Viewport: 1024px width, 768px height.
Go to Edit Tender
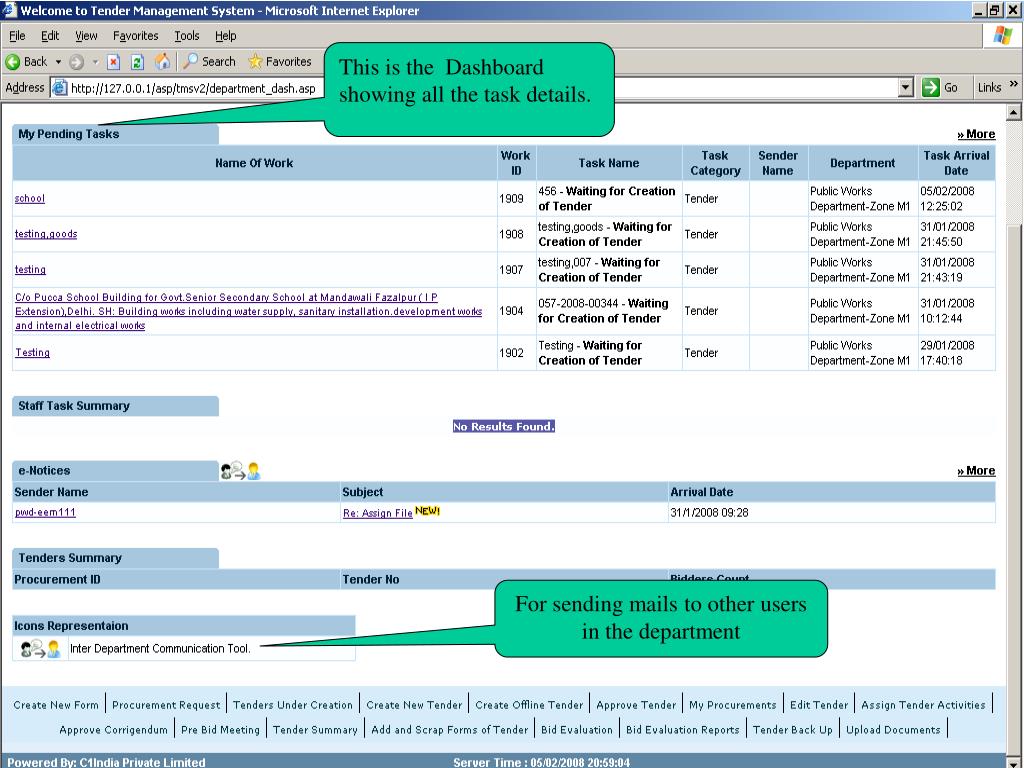(819, 705)
